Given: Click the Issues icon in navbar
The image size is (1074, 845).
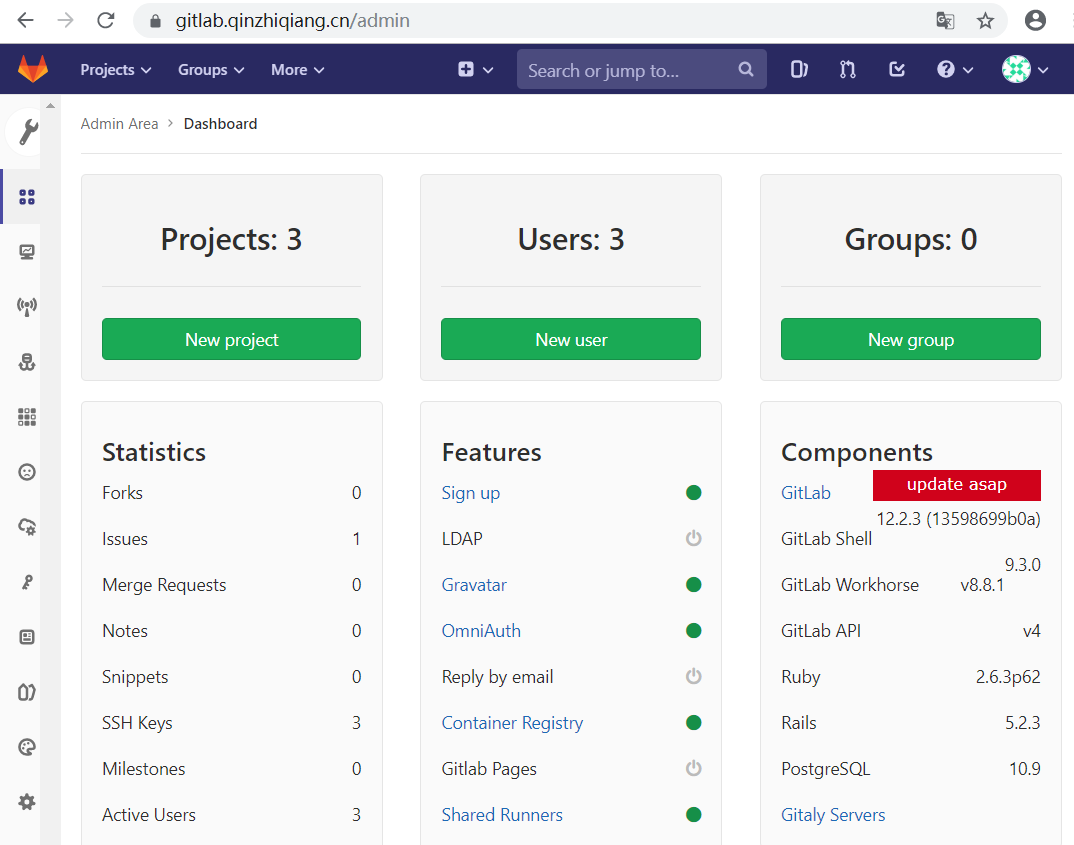Looking at the screenshot, I should tap(799, 69).
